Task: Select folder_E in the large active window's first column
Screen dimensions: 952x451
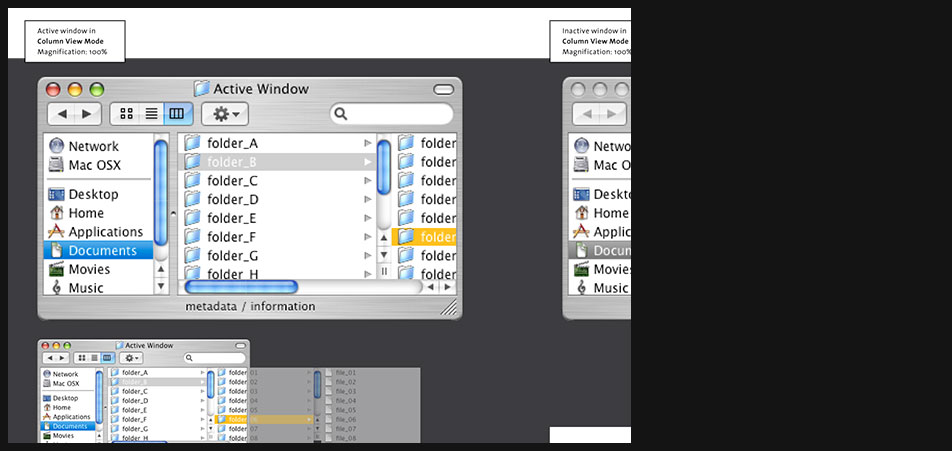Action: (232, 218)
